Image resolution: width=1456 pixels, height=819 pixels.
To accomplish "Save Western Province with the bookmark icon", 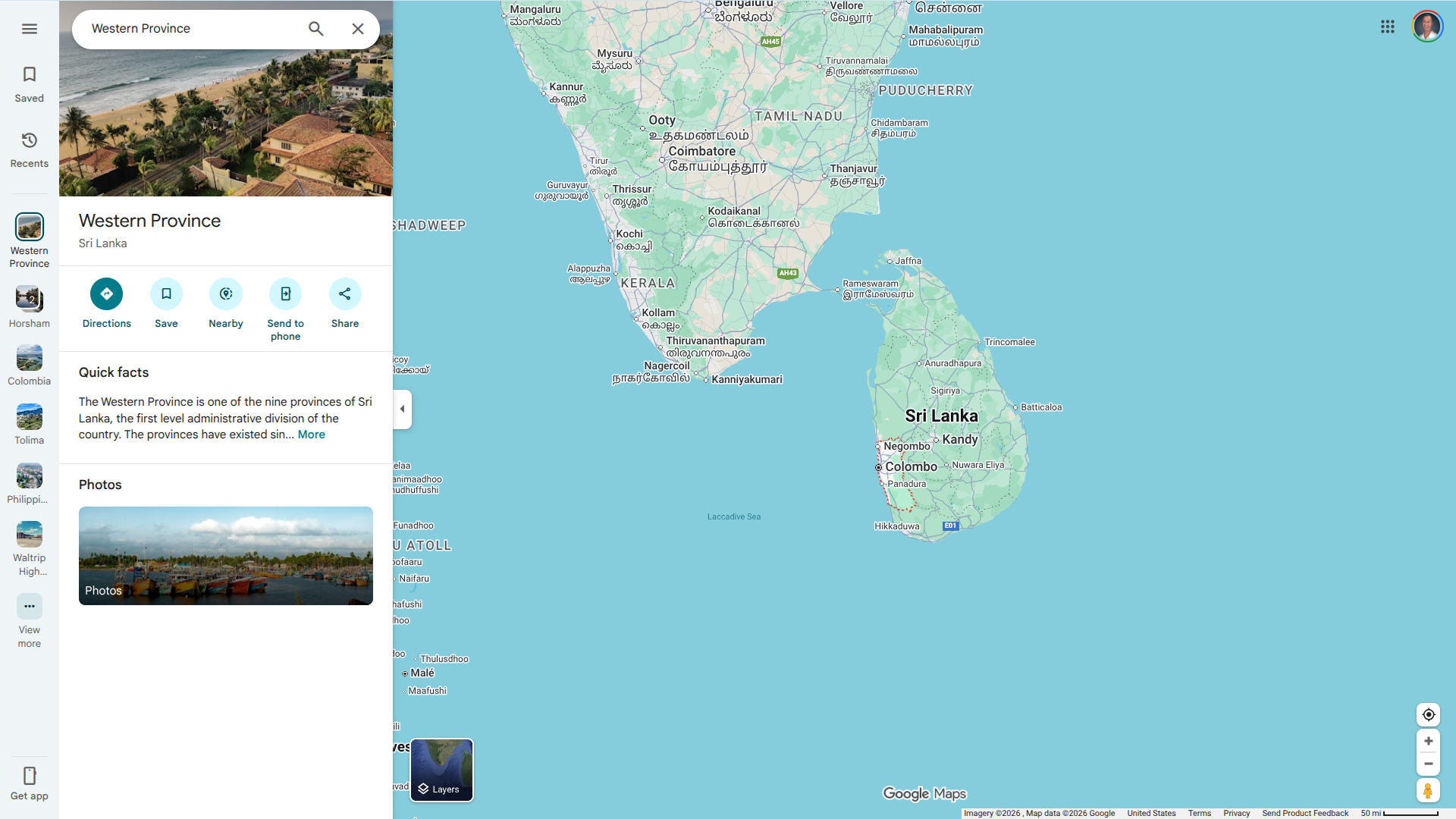I will [166, 294].
